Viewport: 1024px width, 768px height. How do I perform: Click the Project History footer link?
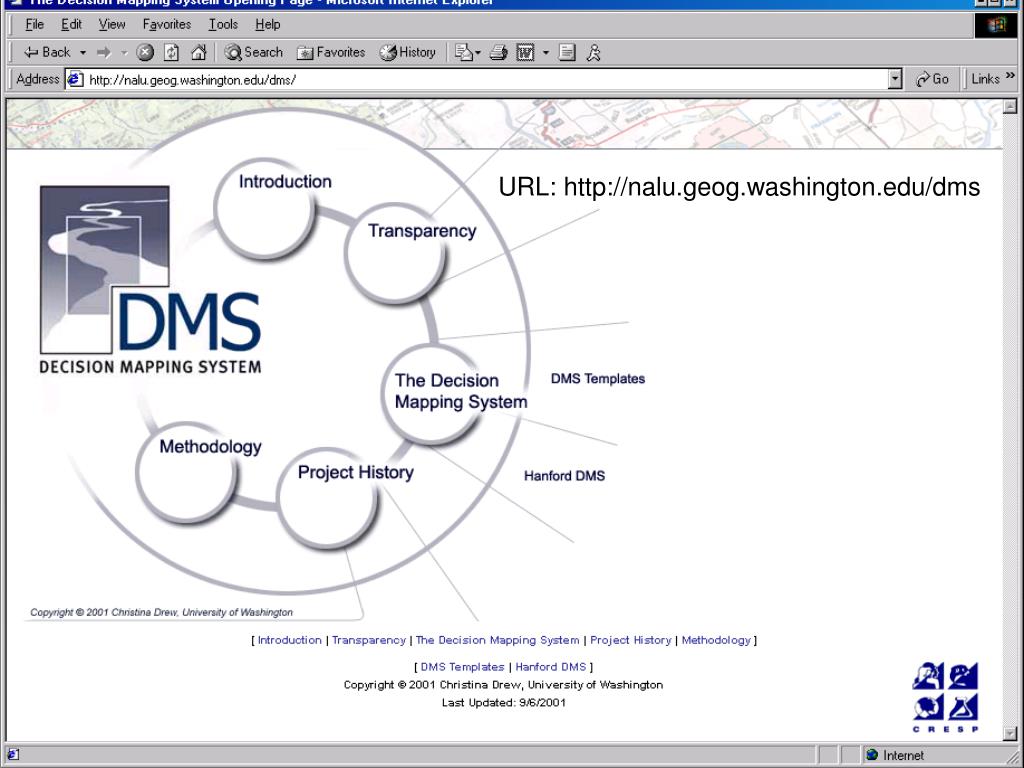click(x=630, y=640)
